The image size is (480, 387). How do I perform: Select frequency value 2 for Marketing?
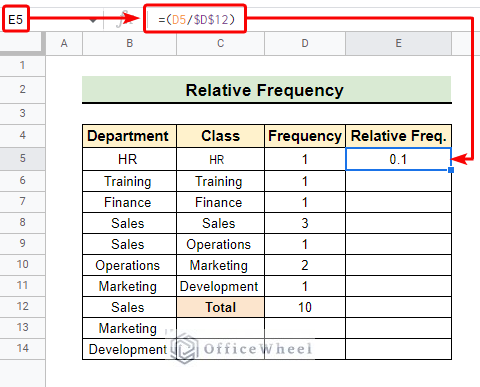pos(305,265)
